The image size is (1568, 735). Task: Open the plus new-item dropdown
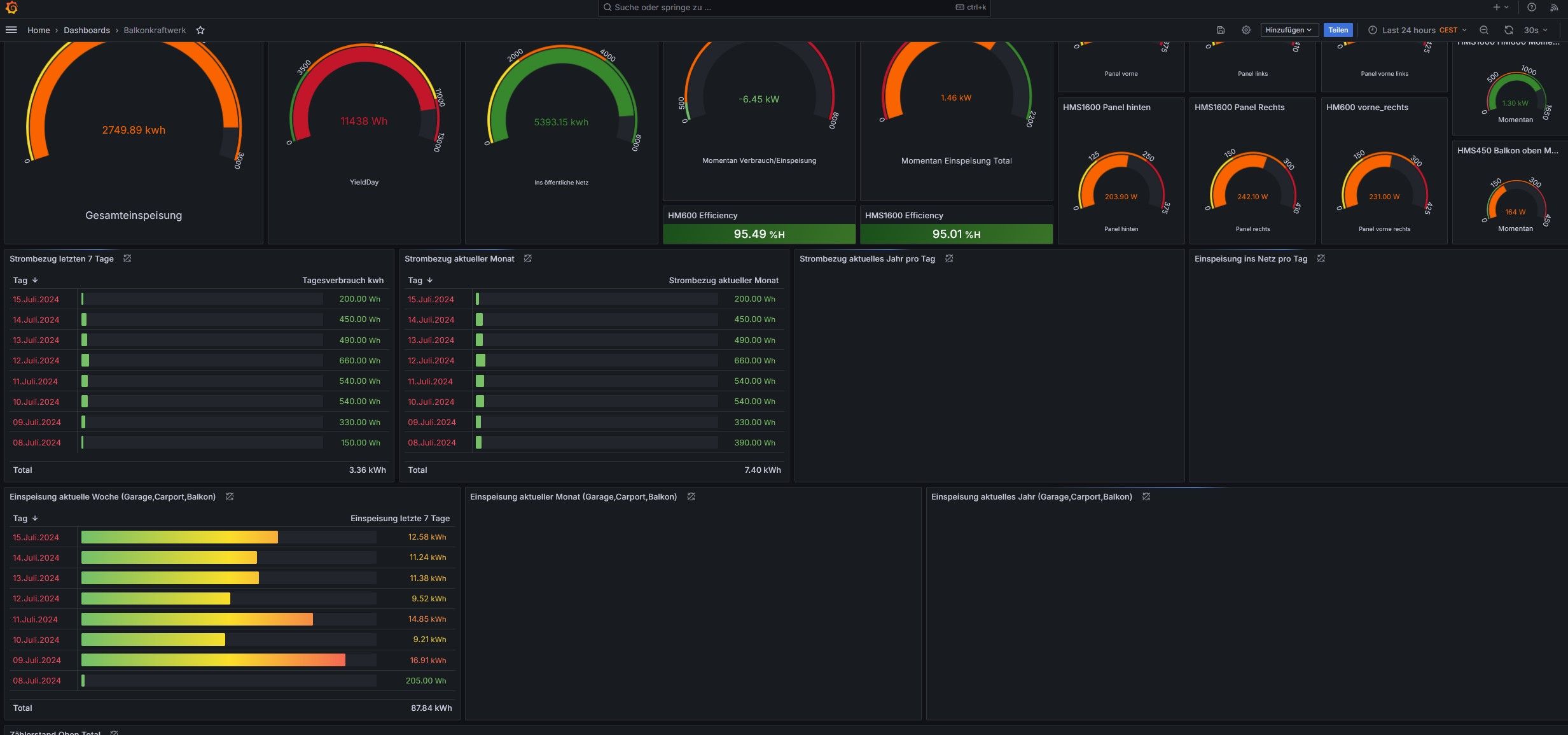tap(1501, 8)
